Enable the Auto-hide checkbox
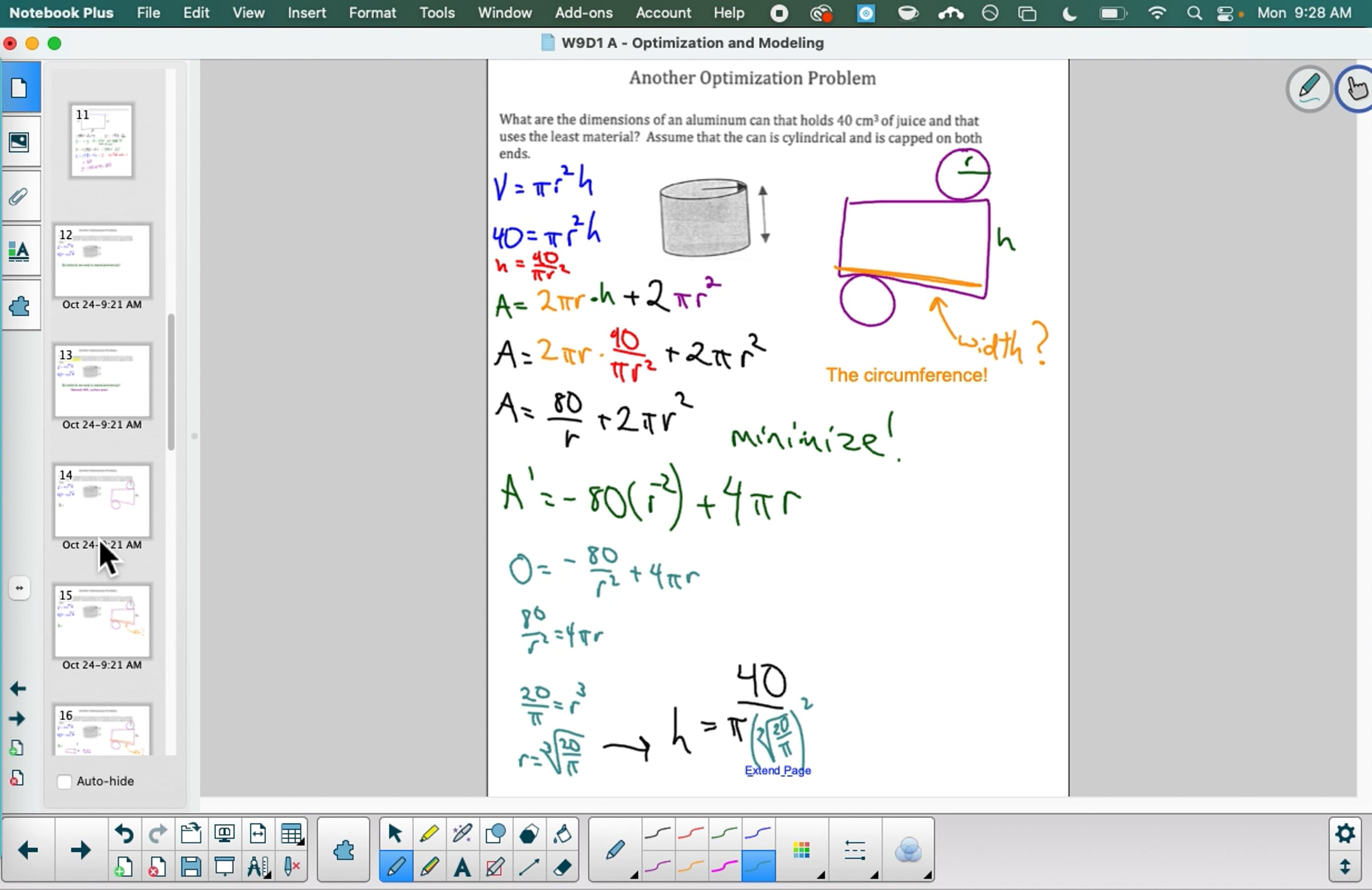The width and height of the screenshot is (1372, 890). tap(65, 781)
